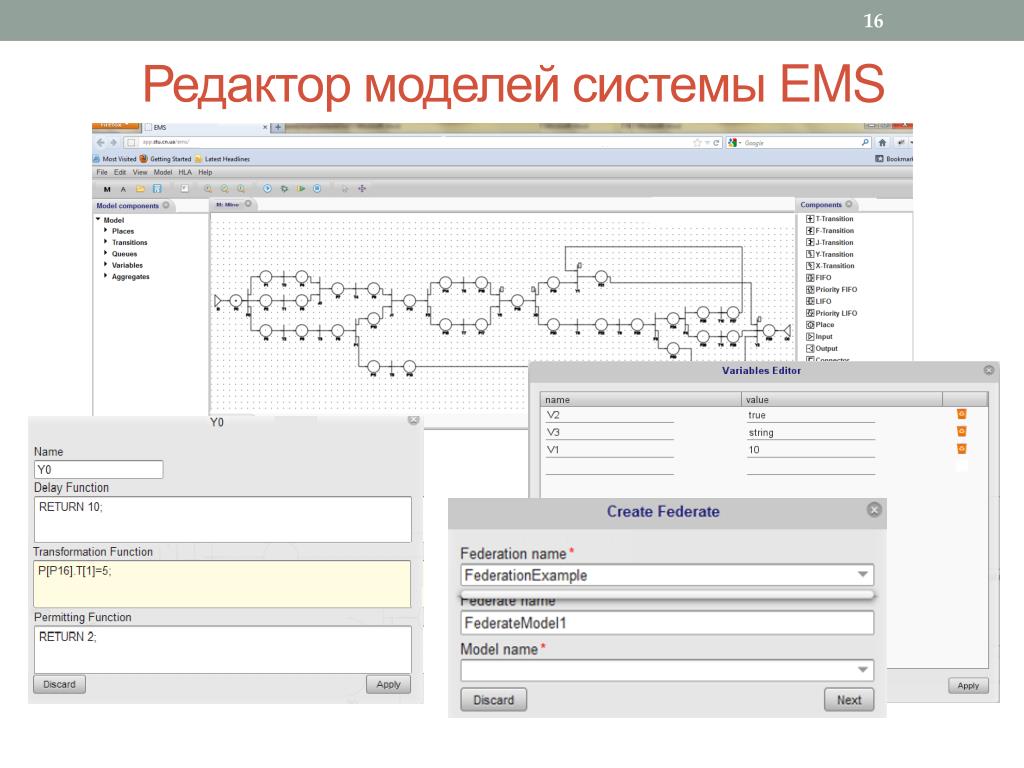This screenshot has width=1024, height=768.
Task: Expand the Transitions tree node
Action: tap(106, 242)
